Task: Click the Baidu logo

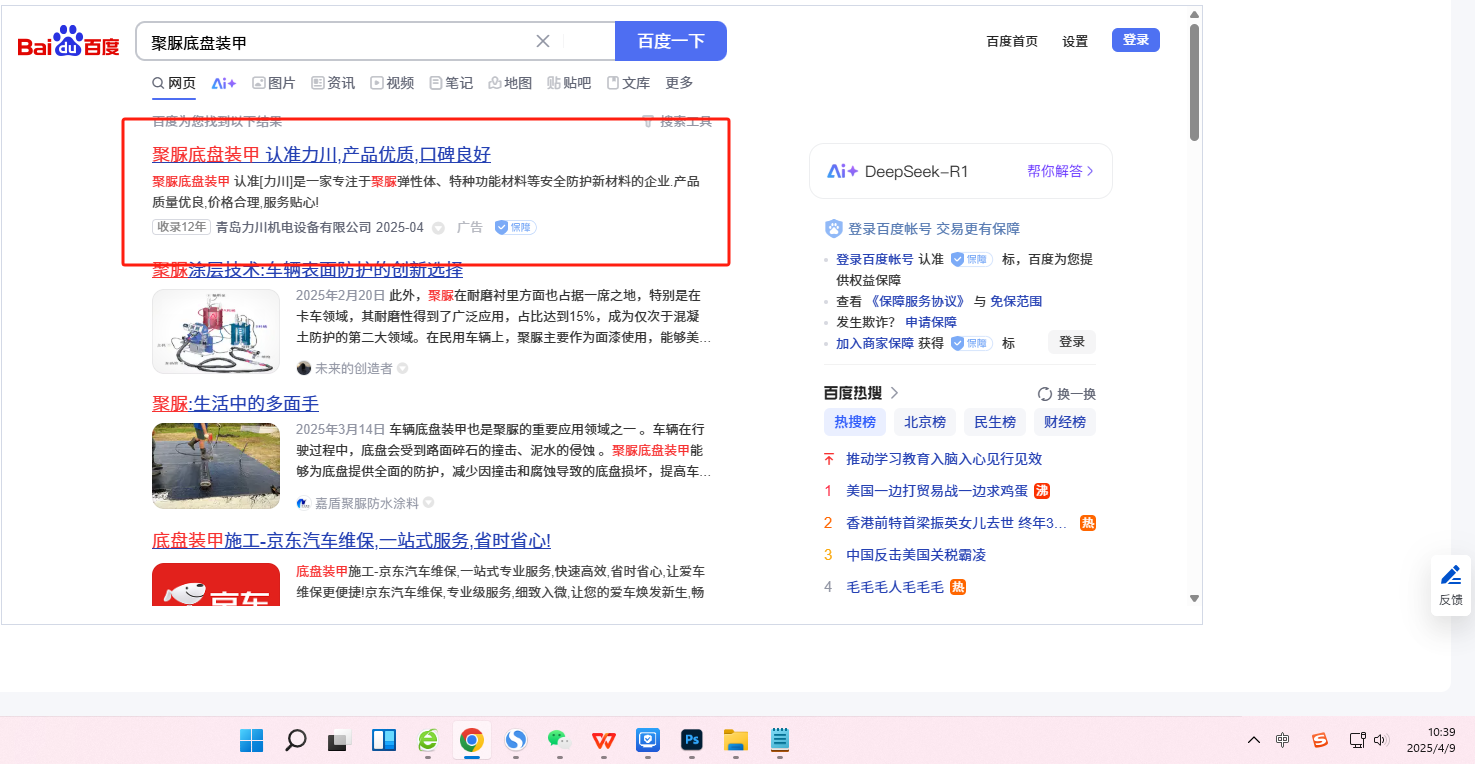Action: [x=68, y=43]
